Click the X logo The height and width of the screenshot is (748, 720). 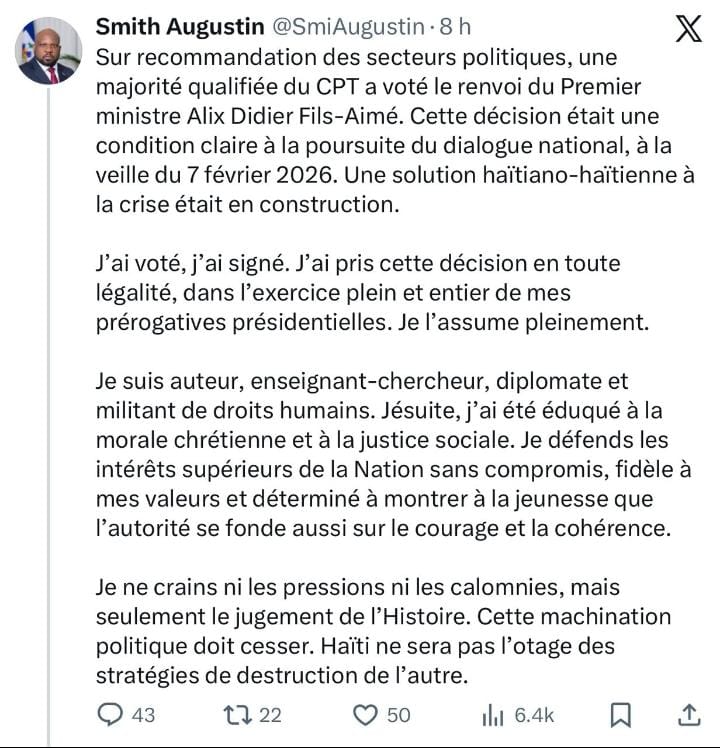[688, 30]
